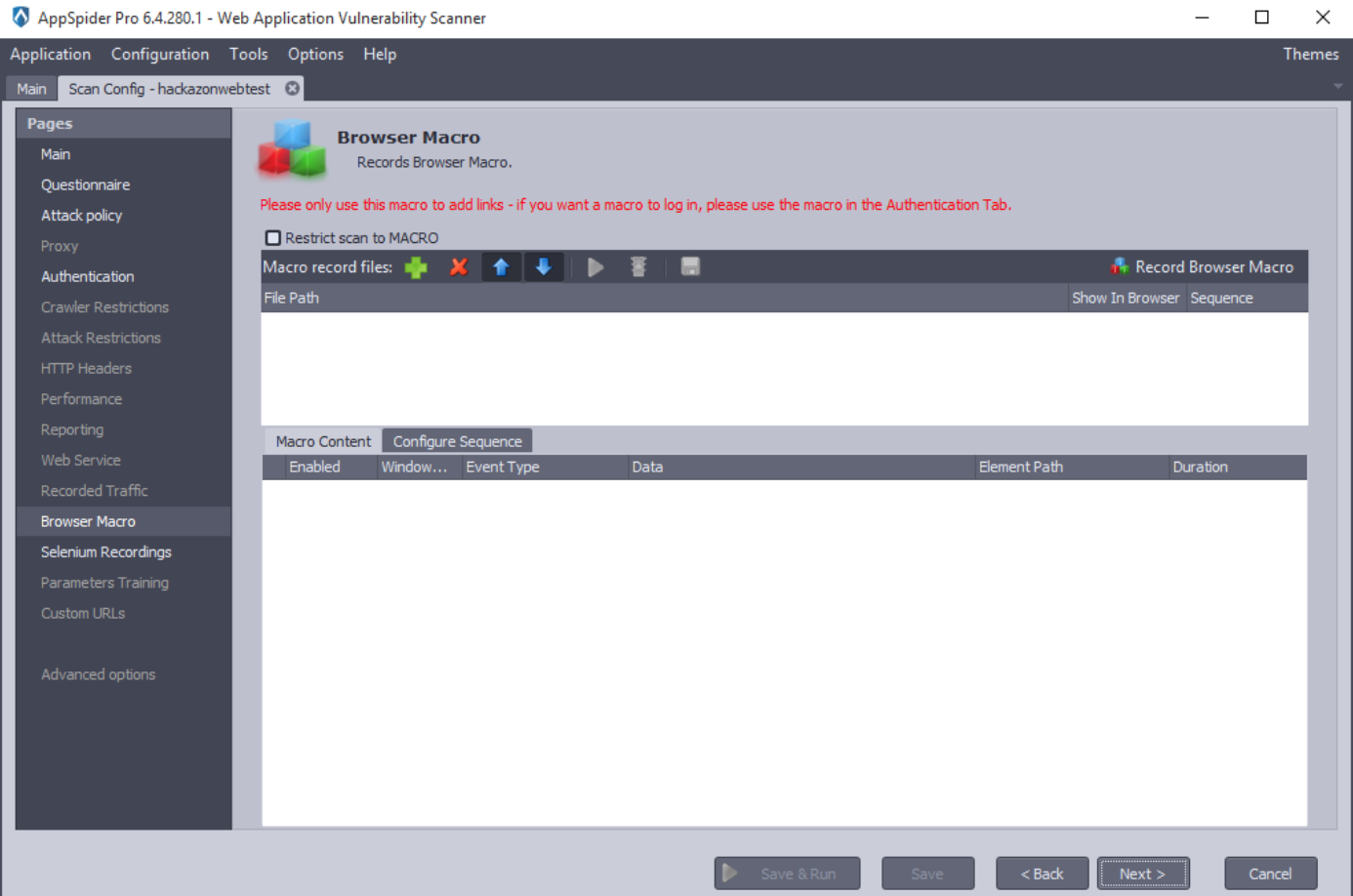Proceed with the Next > button
1353x896 pixels.
pyautogui.click(x=1143, y=874)
